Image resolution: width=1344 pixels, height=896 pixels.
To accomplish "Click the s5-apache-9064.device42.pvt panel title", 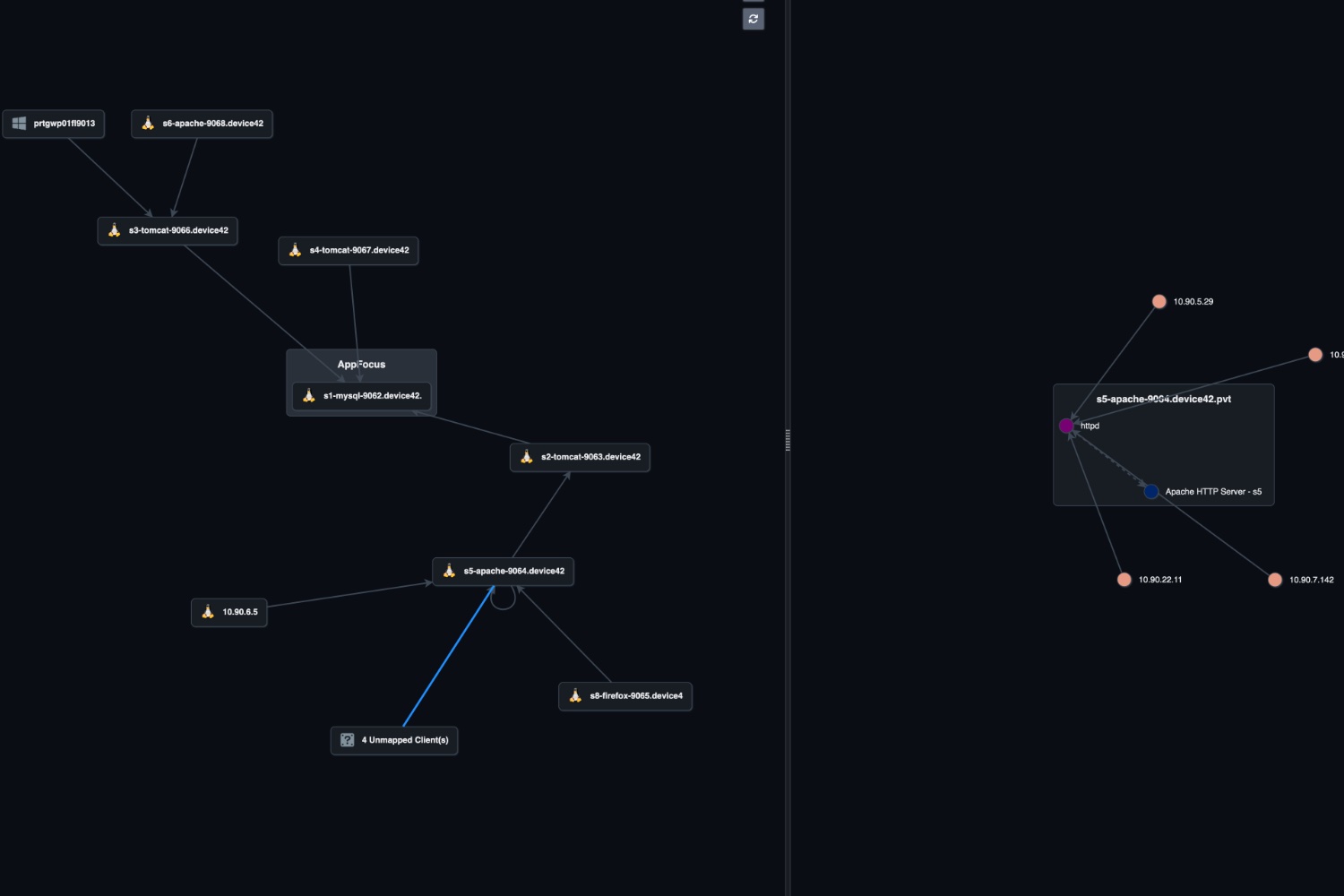I will point(1163,399).
